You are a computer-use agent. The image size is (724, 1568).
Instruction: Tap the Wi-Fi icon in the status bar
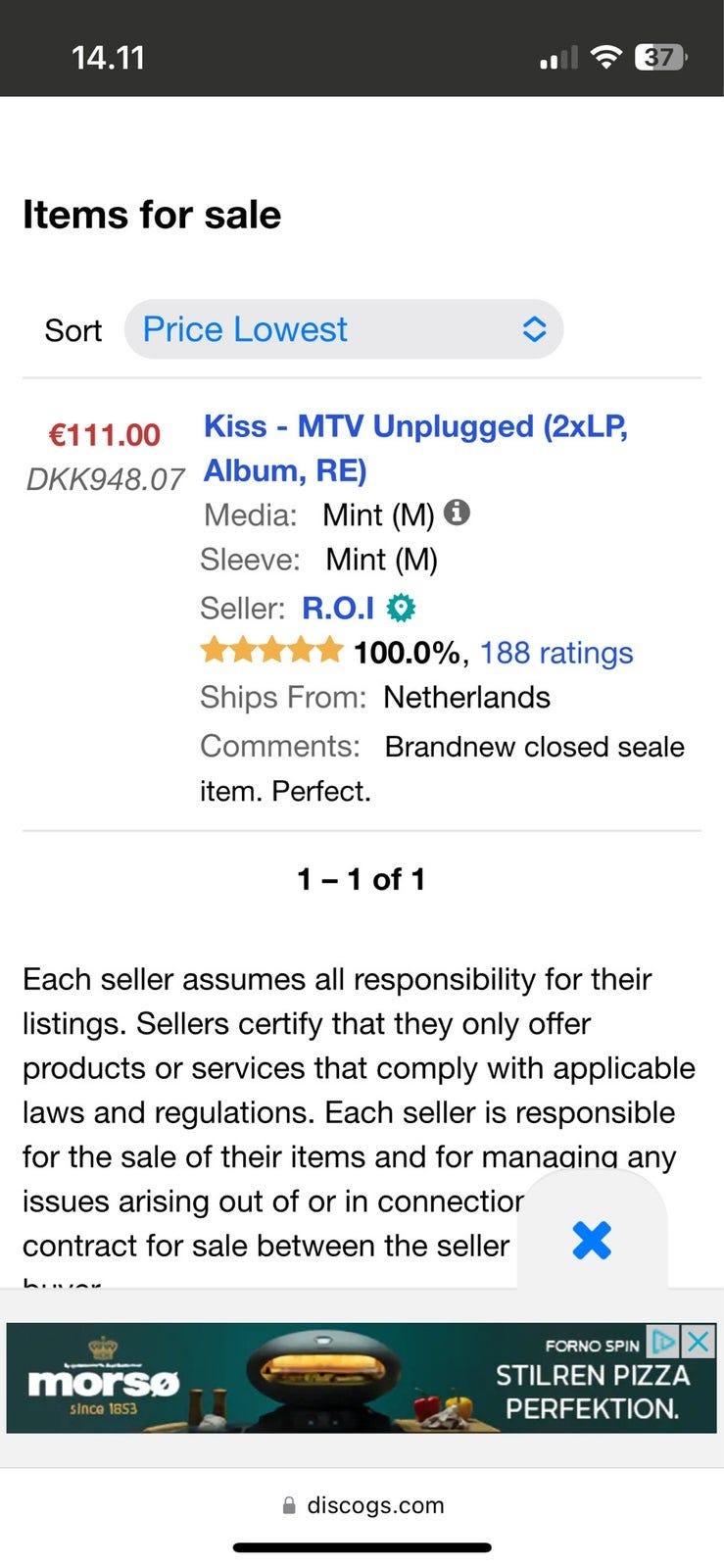coord(606,58)
